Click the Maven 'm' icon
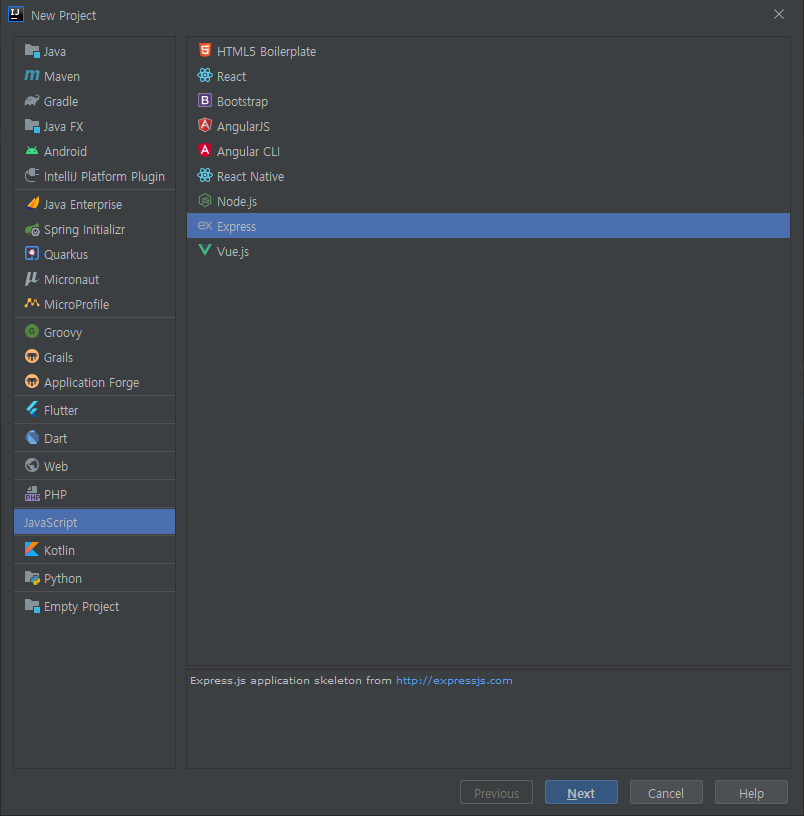The width and height of the screenshot is (804, 816). tap(32, 76)
